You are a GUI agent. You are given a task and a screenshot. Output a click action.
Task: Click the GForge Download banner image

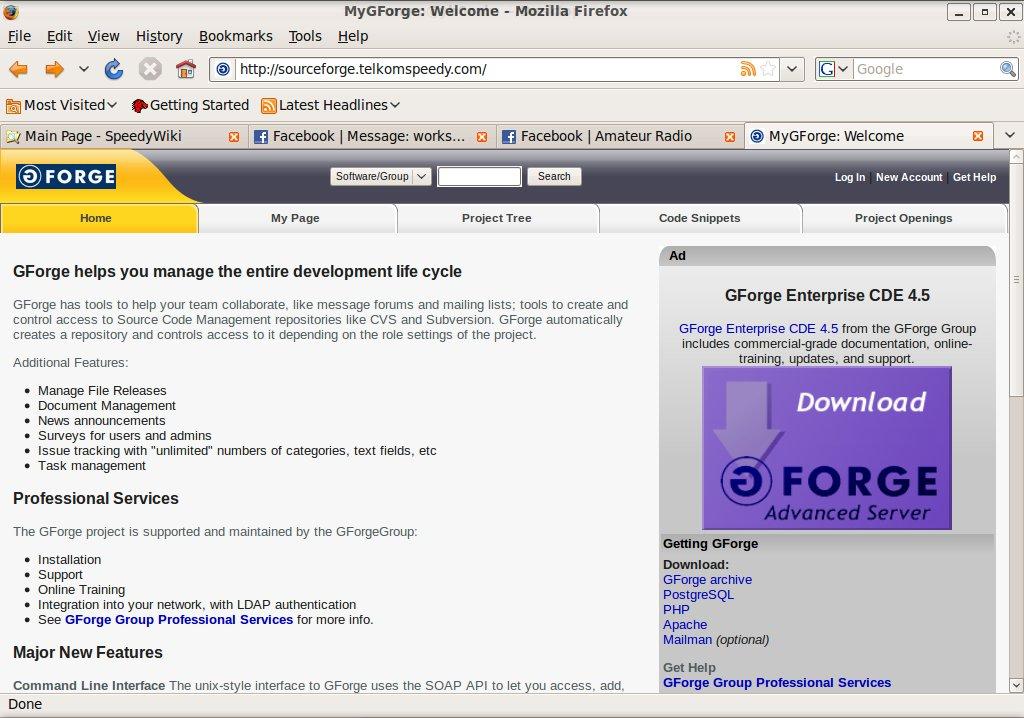click(x=826, y=447)
